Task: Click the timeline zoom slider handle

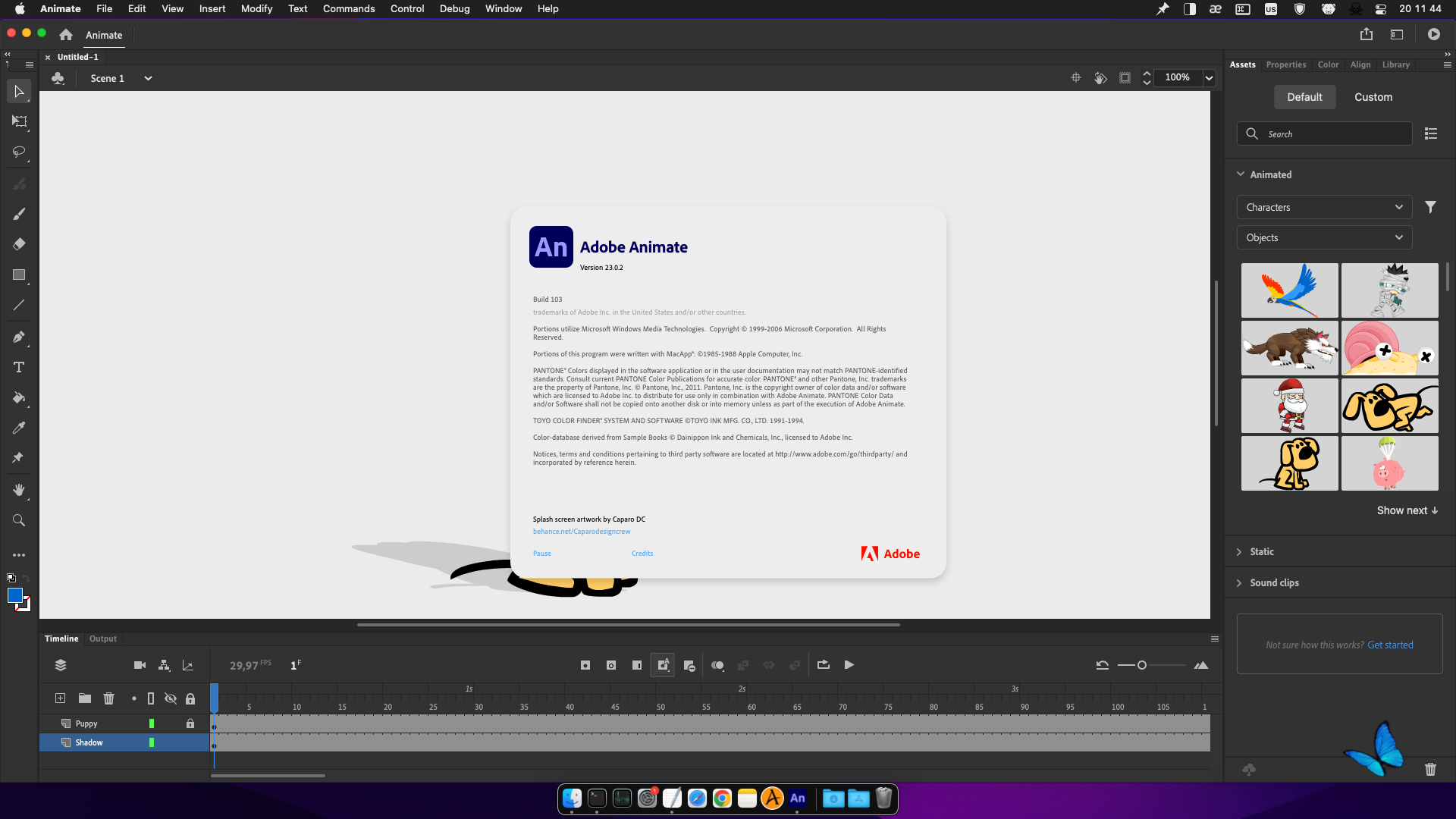Action: tap(1142, 665)
